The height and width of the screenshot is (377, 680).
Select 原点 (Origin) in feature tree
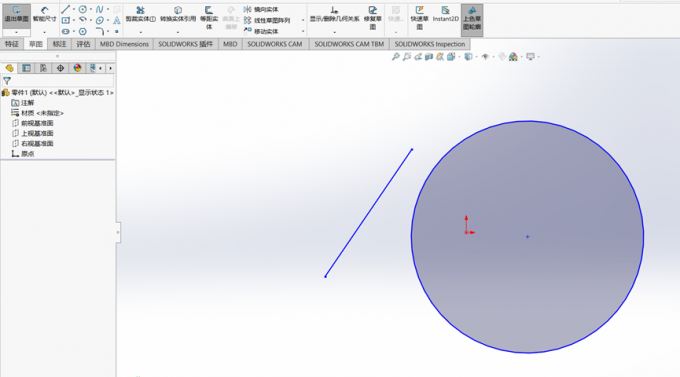point(23,154)
